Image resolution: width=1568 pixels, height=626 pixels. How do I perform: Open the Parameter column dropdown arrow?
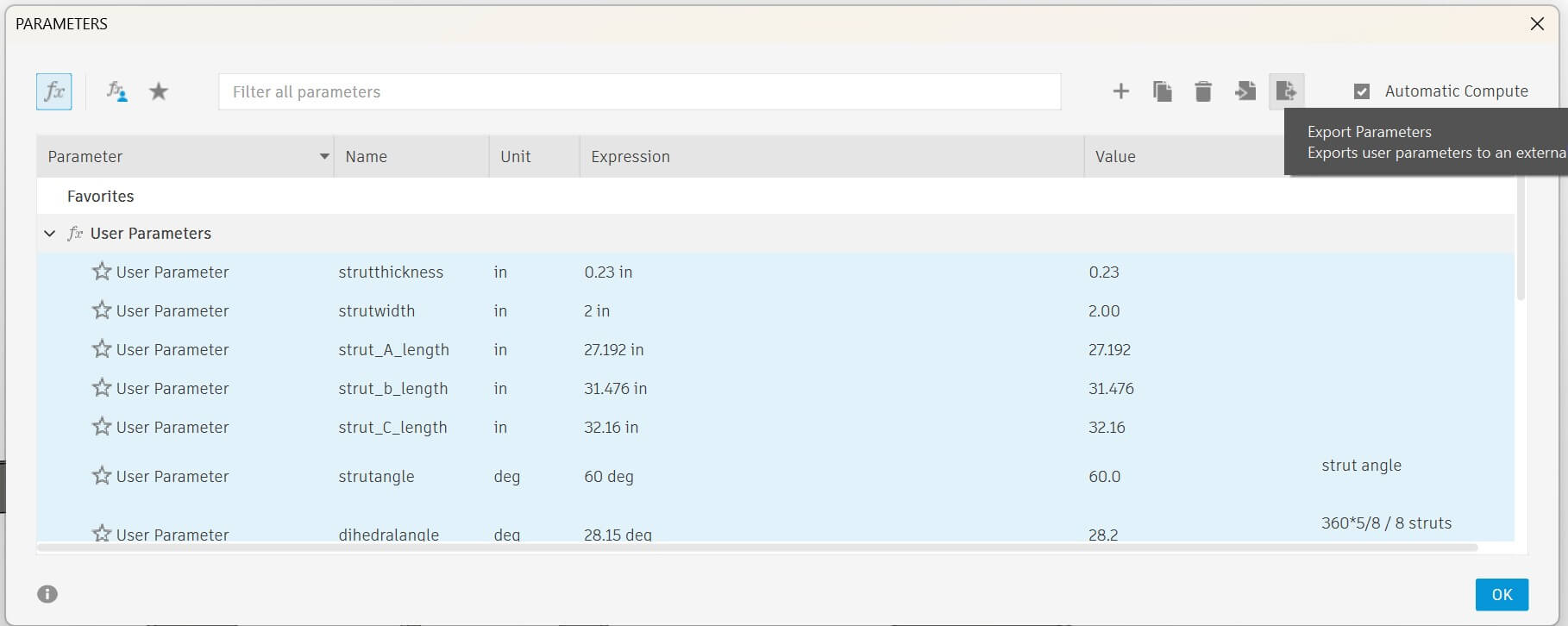coord(324,156)
